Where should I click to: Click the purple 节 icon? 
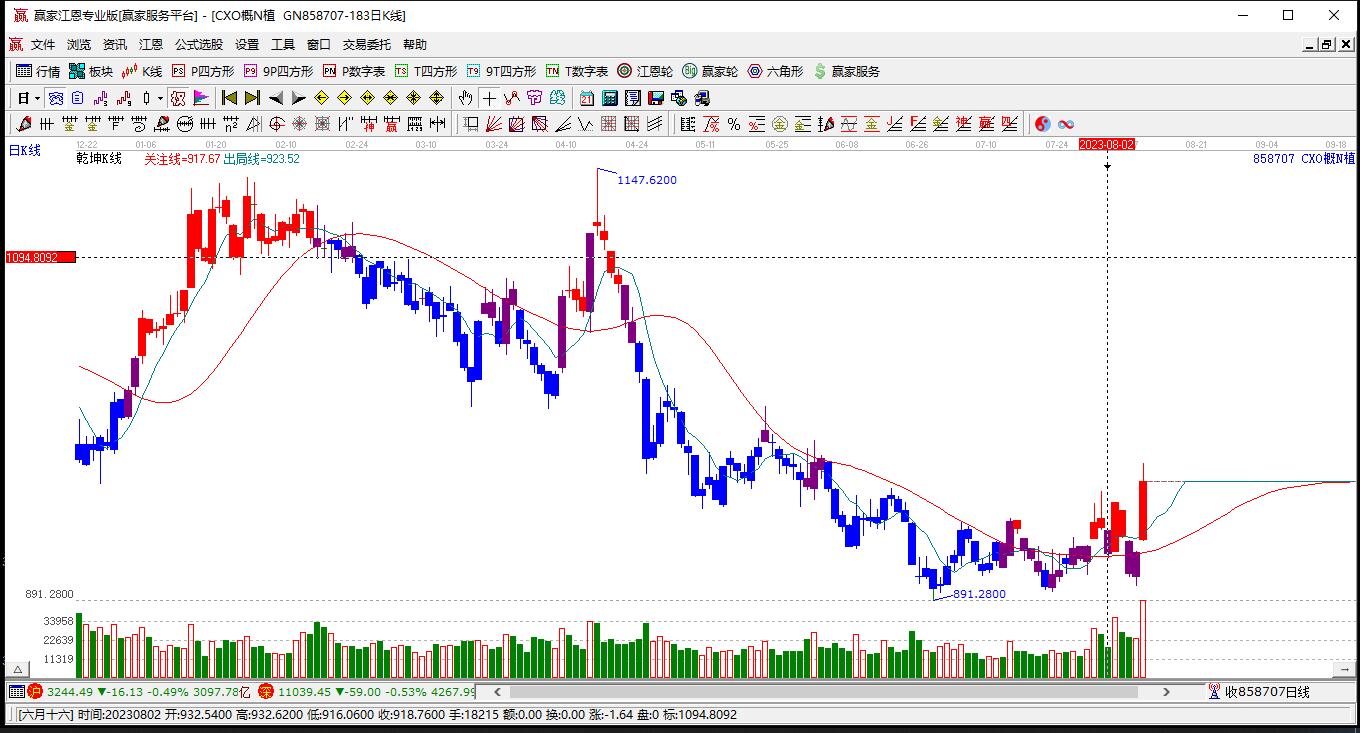[x=535, y=98]
